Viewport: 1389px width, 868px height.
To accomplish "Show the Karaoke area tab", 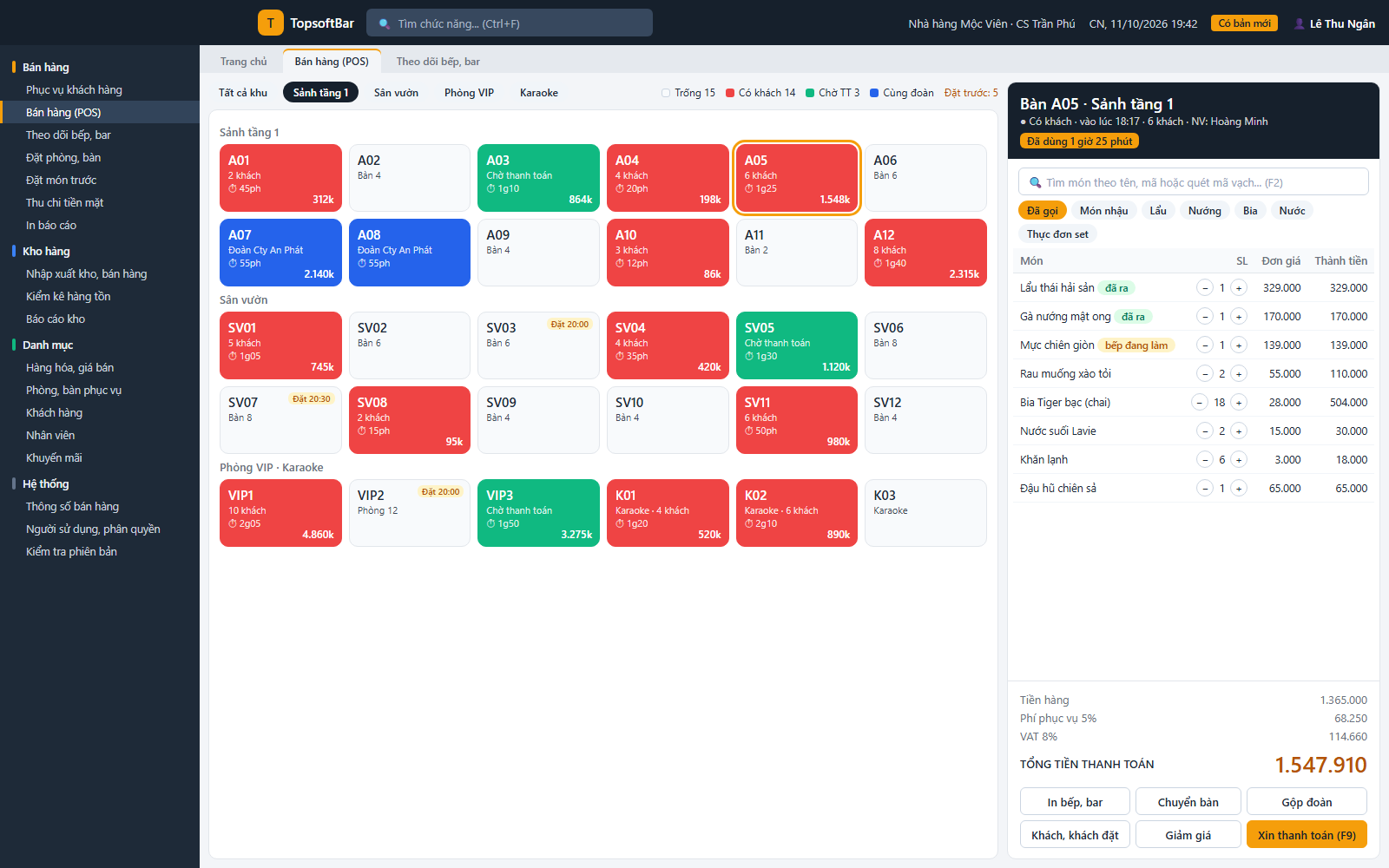I will pos(539,93).
